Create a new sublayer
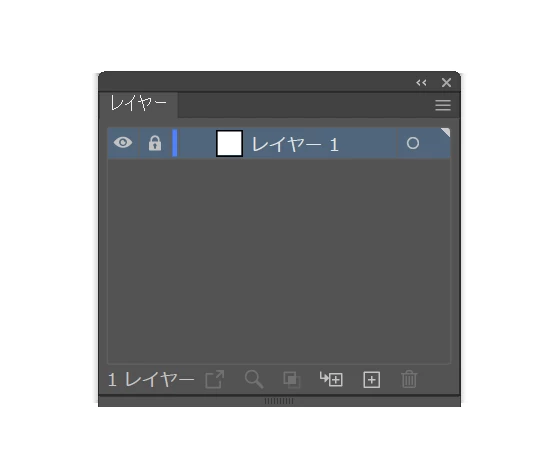The height and width of the screenshot is (460, 536). pyautogui.click(x=331, y=379)
